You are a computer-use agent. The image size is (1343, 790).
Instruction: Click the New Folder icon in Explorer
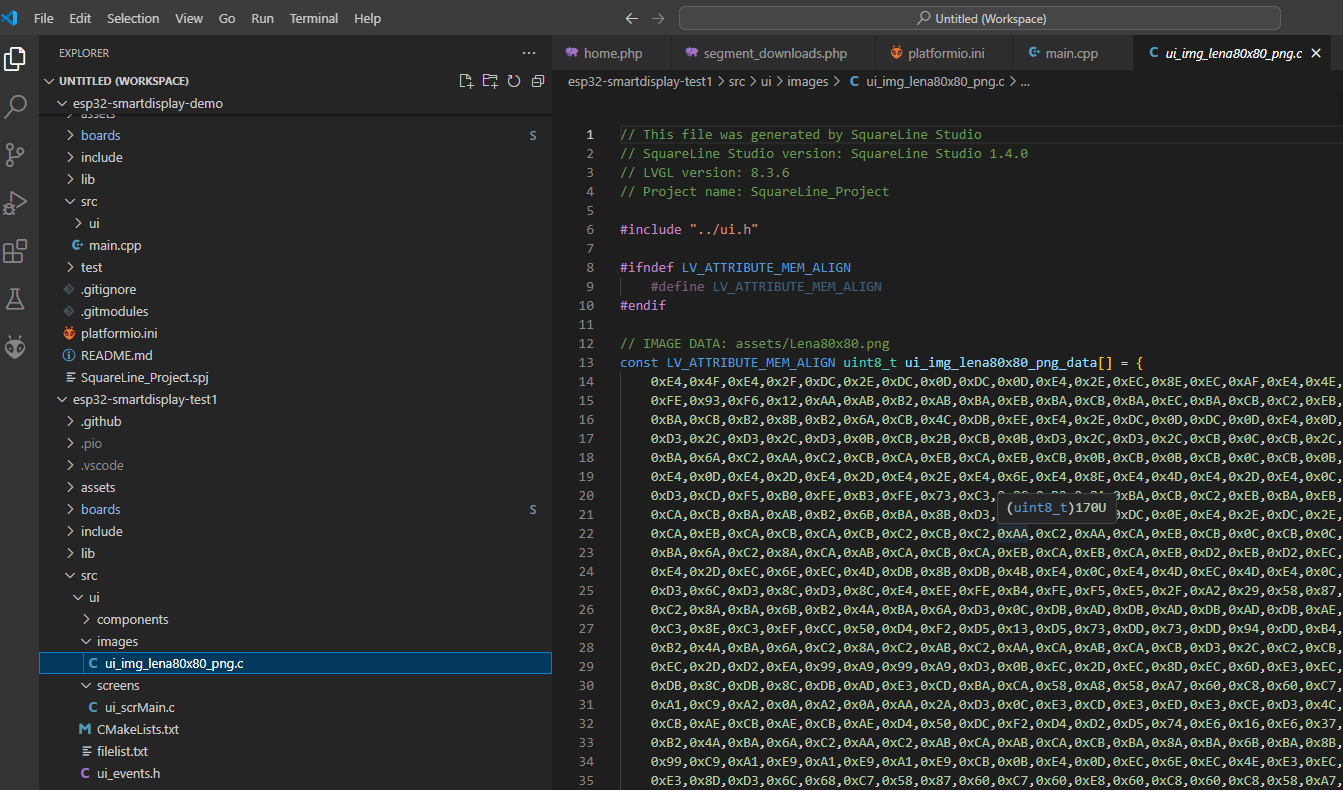tap(490, 81)
